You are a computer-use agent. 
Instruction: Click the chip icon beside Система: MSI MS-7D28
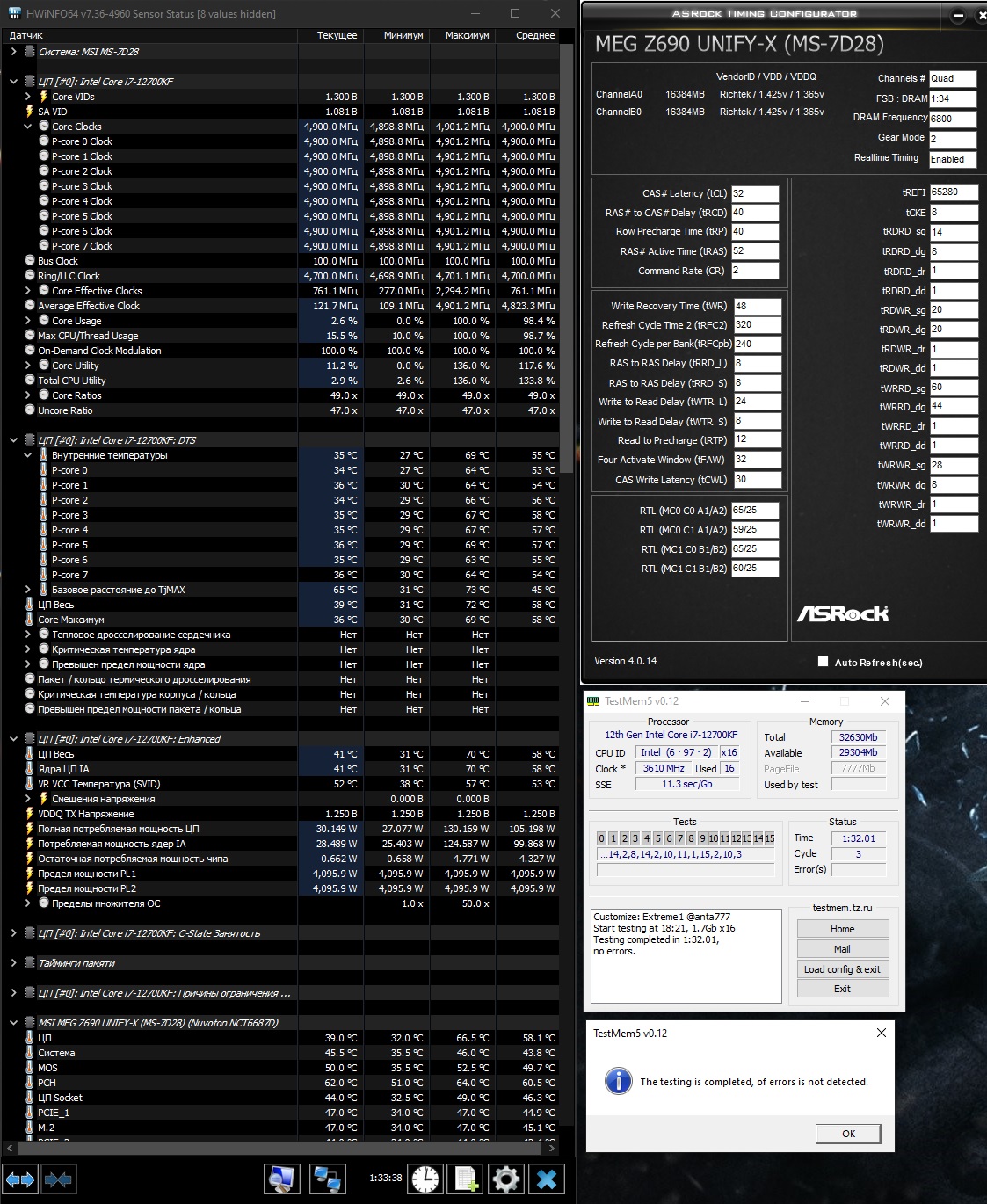(x=30, y=52)
